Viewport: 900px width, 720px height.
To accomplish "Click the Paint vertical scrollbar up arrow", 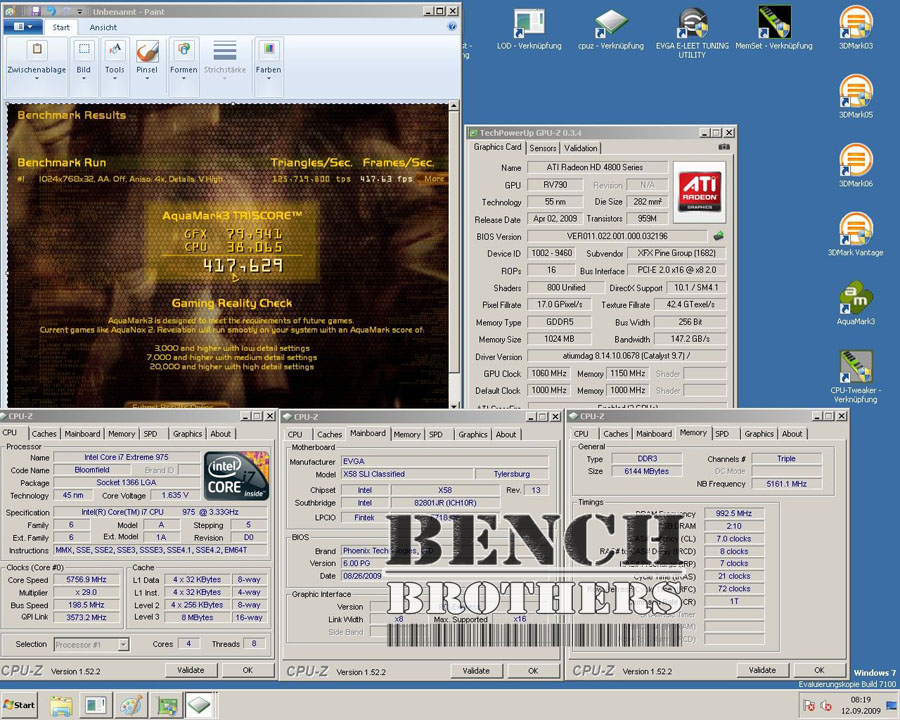I will coord(453,106).
